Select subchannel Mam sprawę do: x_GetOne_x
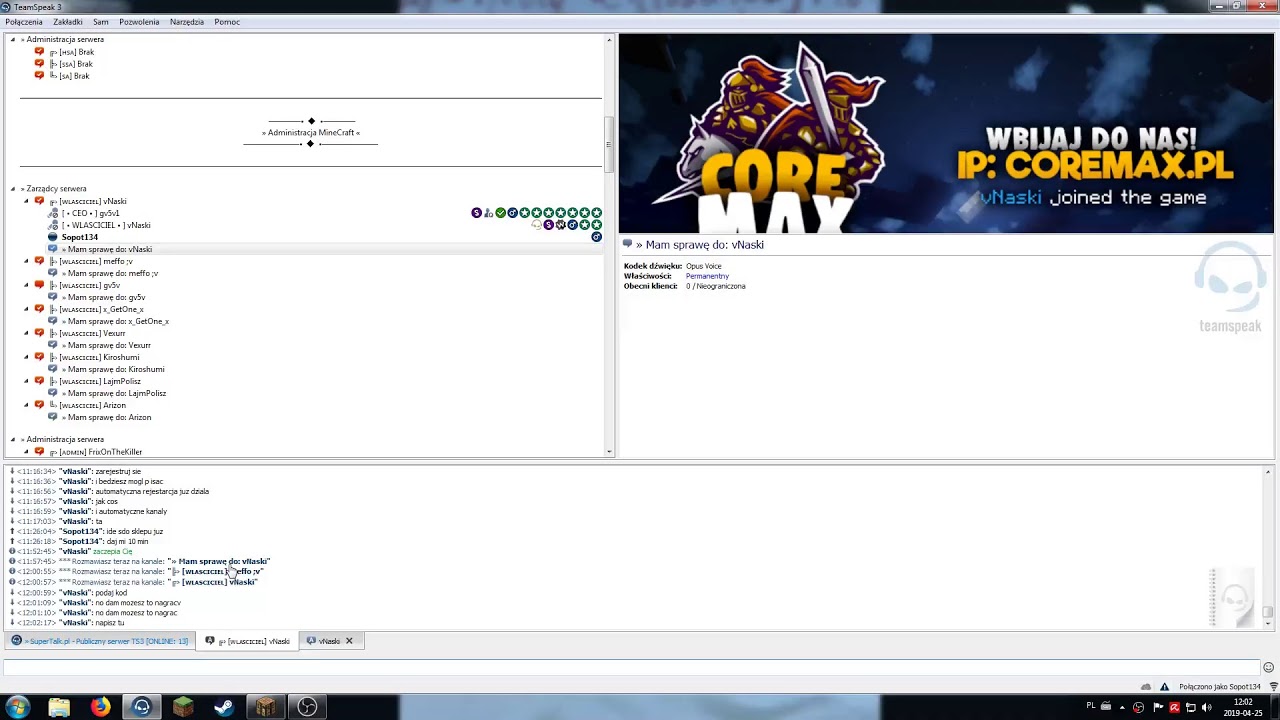Image resolution: width=1280 pixels, height=720 pixels. 115,321
